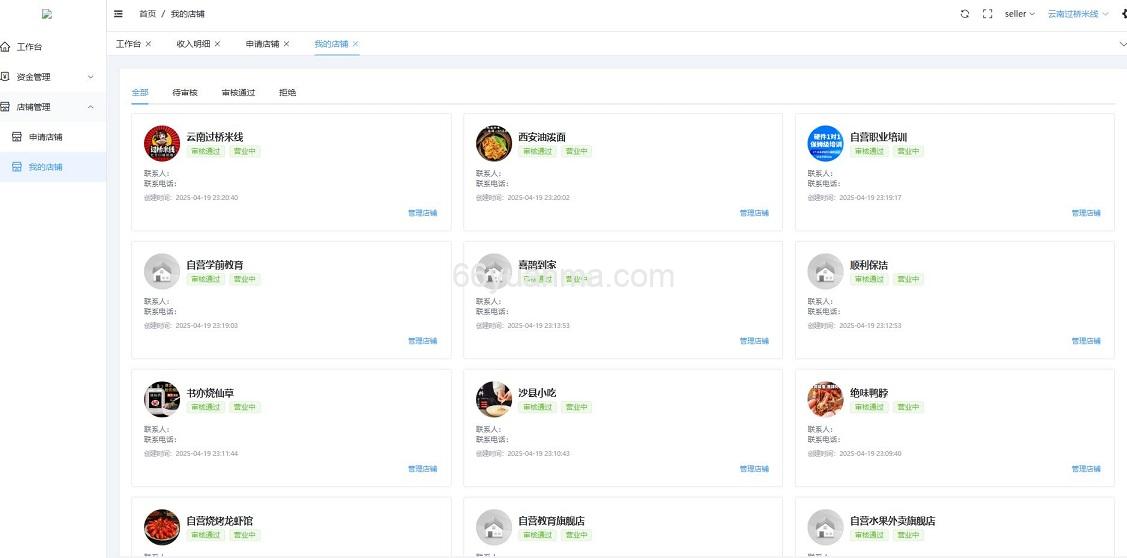Expand the 资金管理 sidebar menu

[90, 77]
